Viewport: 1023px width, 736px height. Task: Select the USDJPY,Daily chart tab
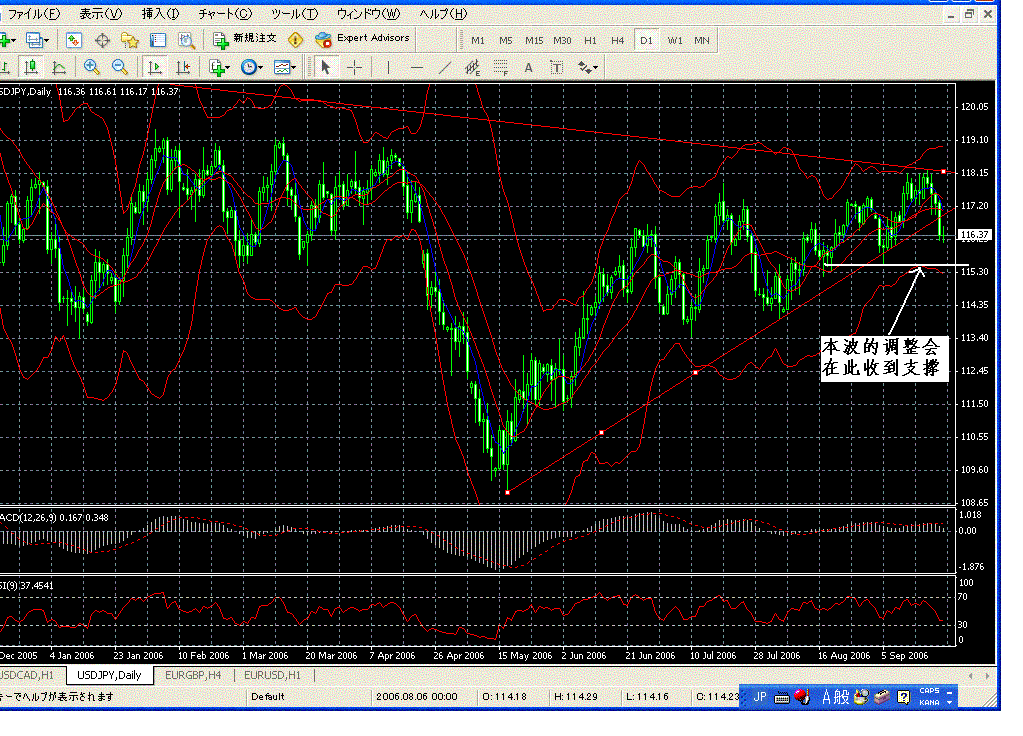click(x=109, y=675)
